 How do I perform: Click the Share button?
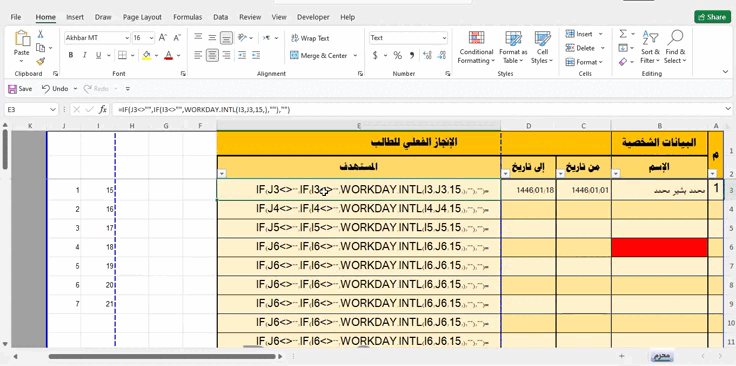[x=713, y=17]
